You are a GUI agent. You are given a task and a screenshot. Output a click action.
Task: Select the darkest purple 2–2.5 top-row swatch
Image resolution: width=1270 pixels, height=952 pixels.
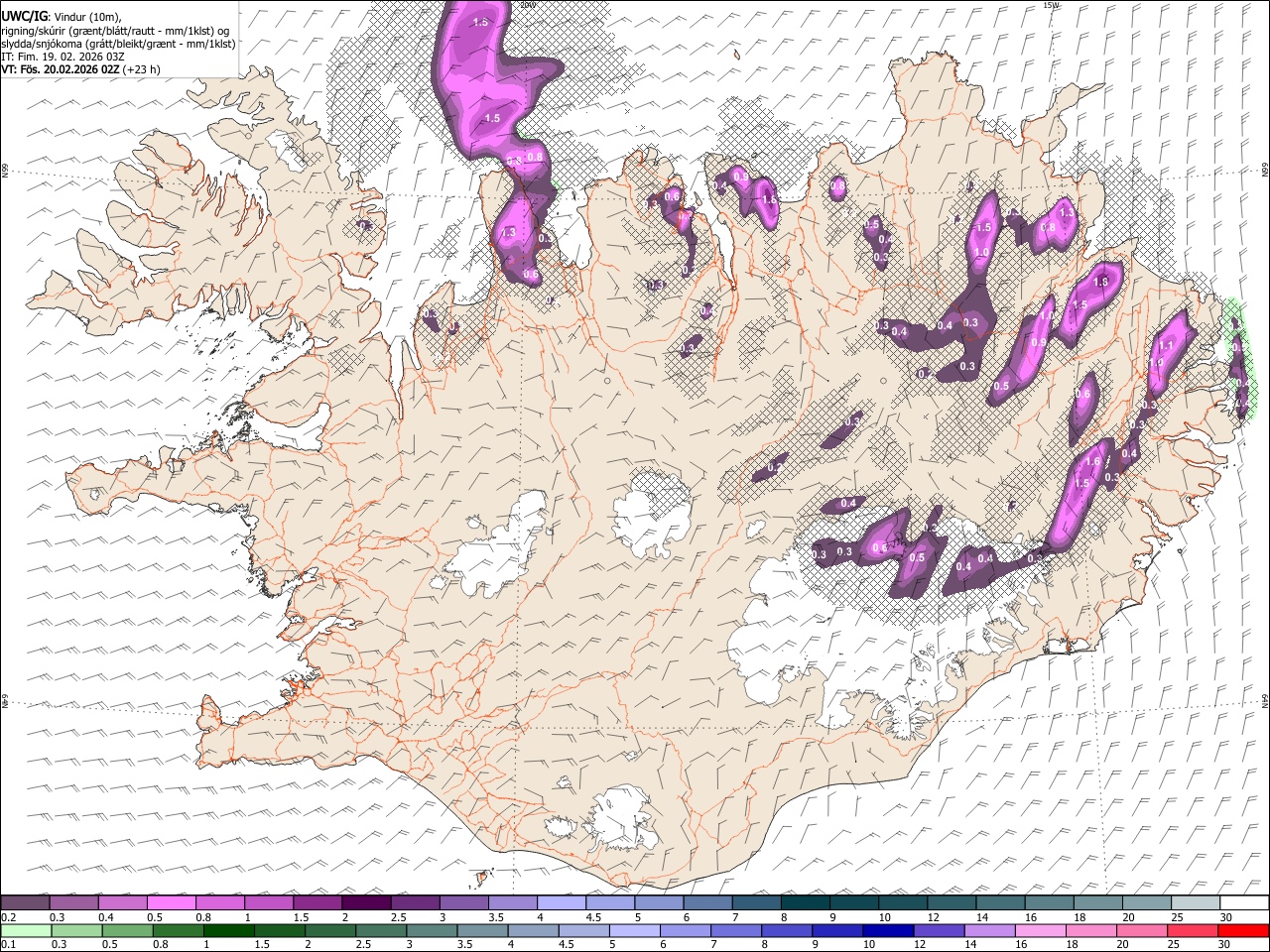(366, 902)
